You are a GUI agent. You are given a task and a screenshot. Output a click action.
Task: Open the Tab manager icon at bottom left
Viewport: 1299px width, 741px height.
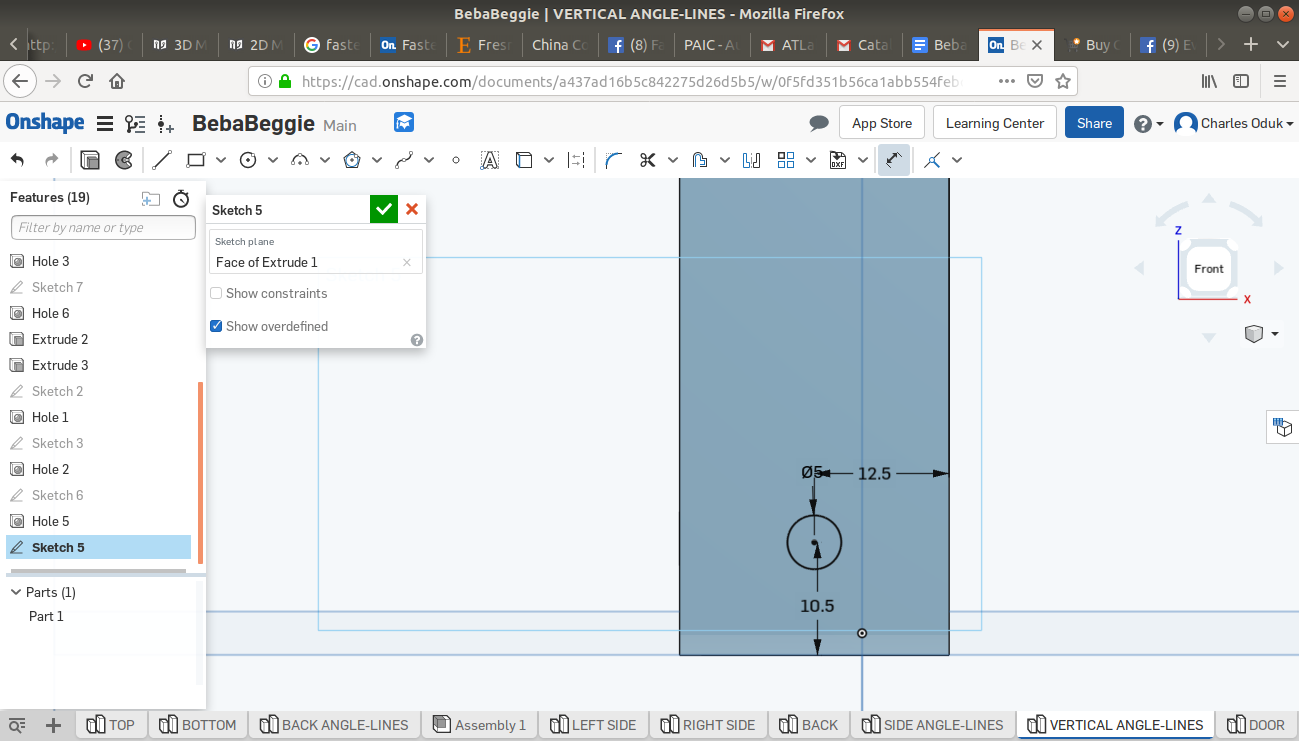tap(17, 725)
